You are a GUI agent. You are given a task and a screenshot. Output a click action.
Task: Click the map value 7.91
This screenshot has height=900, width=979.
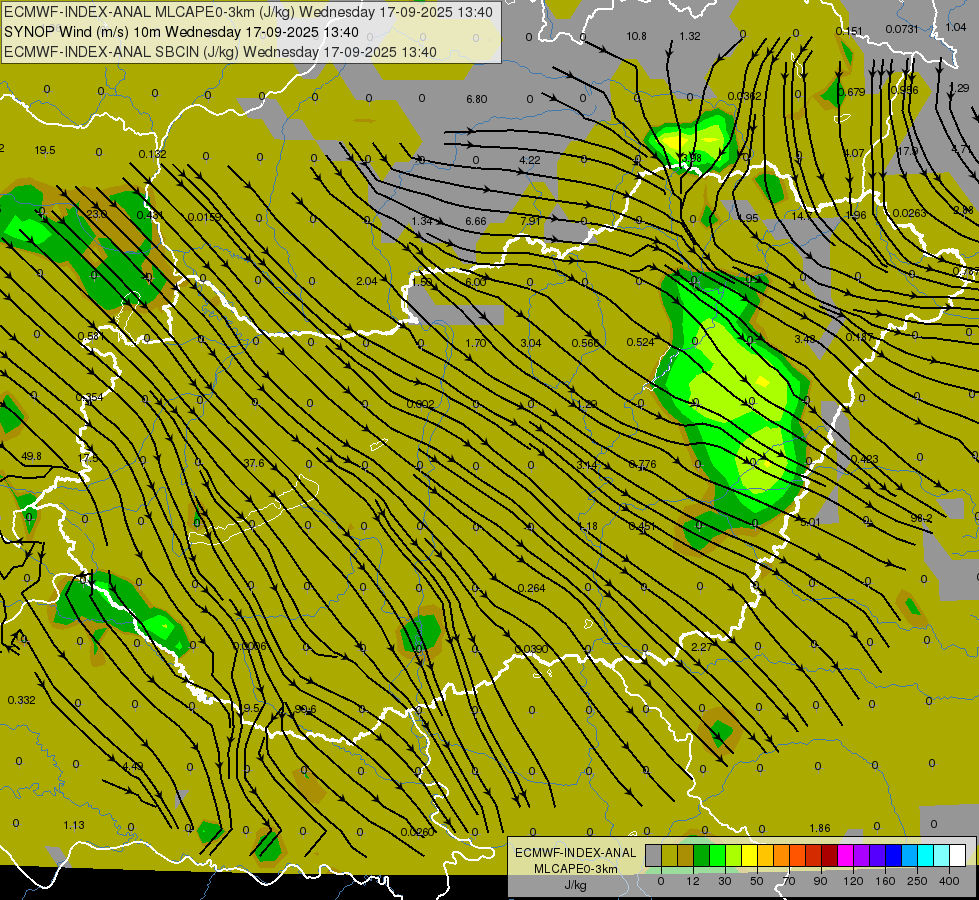click(x=531, y=221)
